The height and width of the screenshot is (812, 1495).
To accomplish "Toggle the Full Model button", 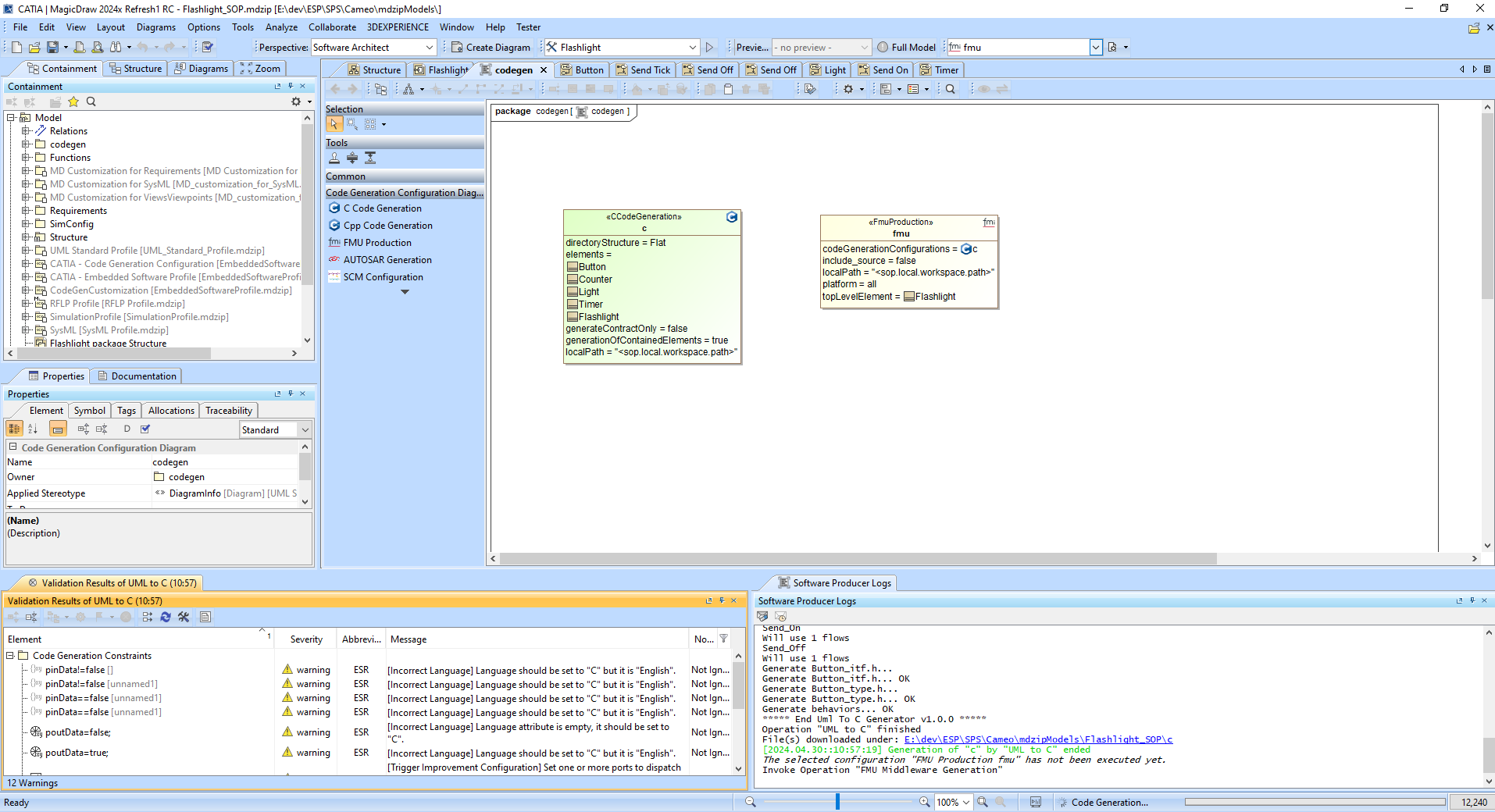I will (906, 48).
